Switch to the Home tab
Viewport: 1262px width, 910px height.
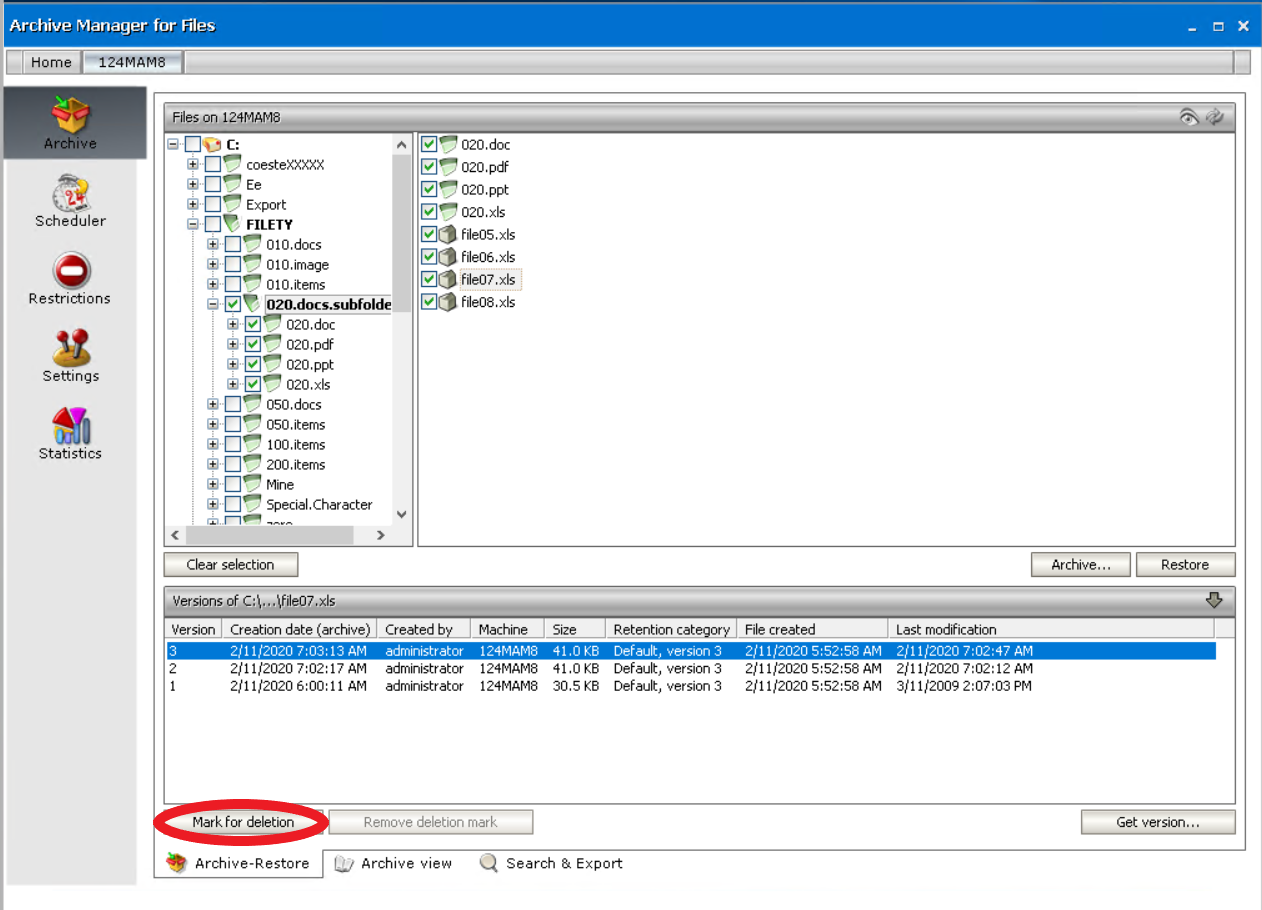click(x=51, y=62)
